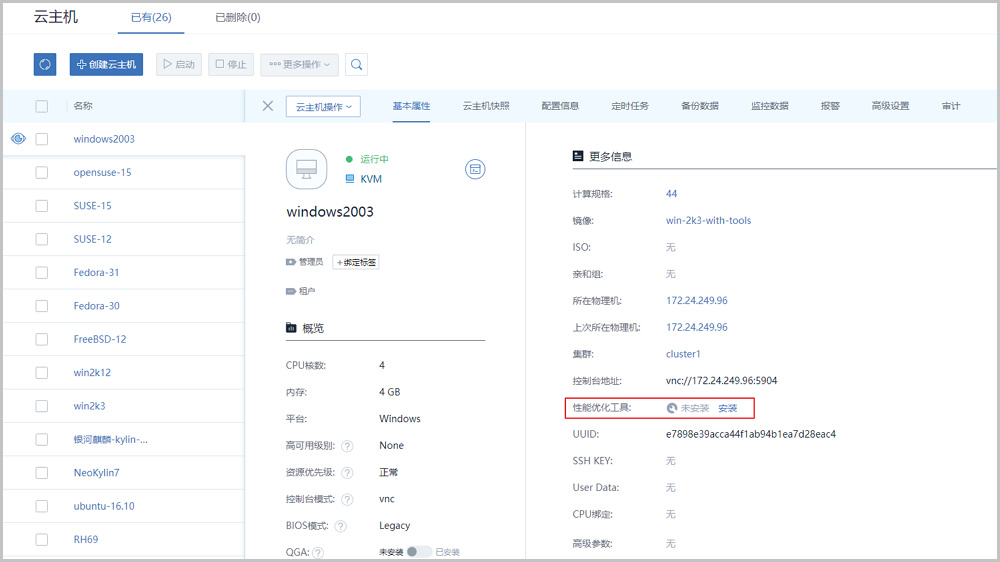Click the eye icon next to windows2003
The height and width of the screenshot is (562, 1000).
pyautogui.click(x=18, y=139)
